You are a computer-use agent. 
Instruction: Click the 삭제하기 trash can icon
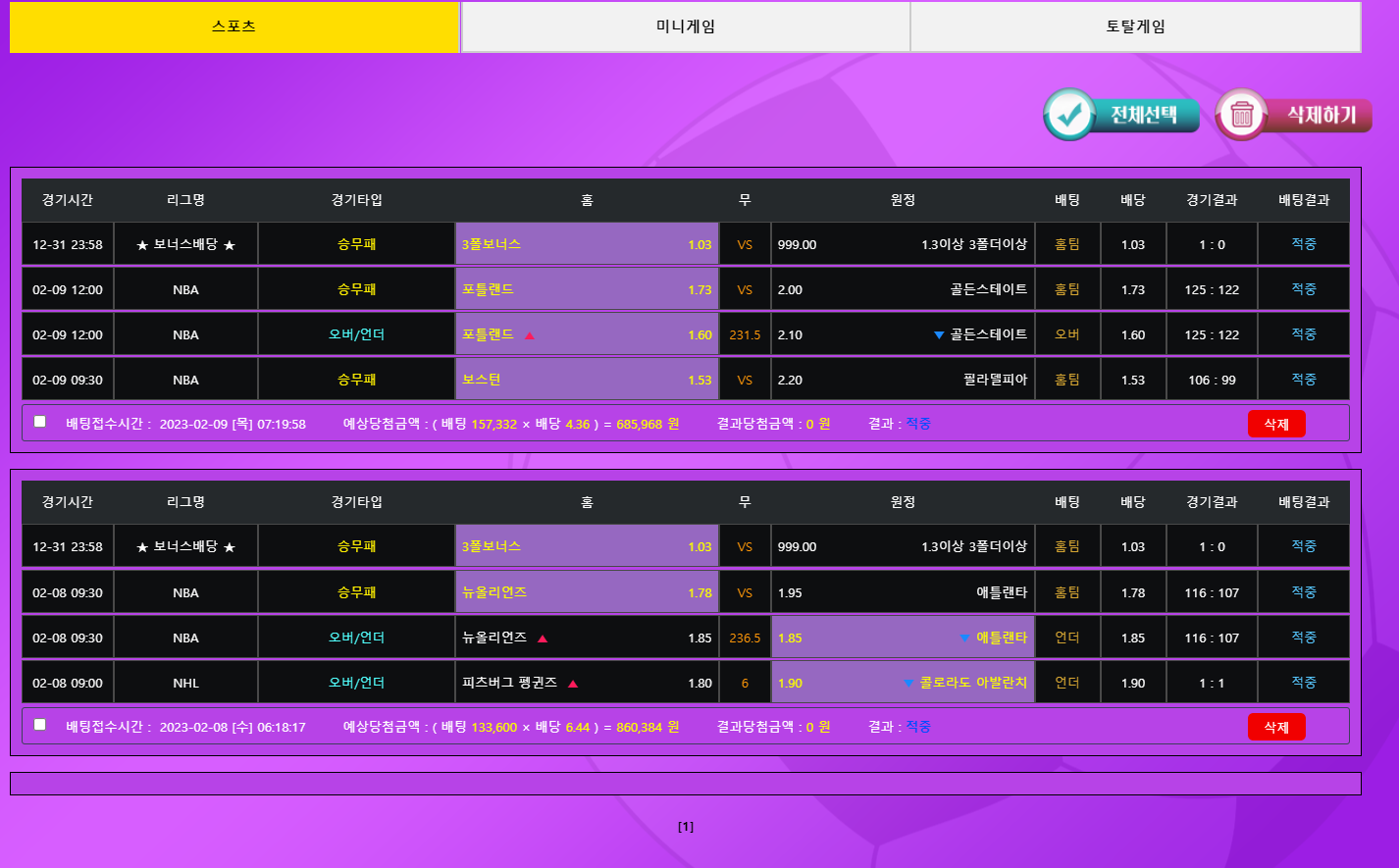click(x=1242, y=115)
